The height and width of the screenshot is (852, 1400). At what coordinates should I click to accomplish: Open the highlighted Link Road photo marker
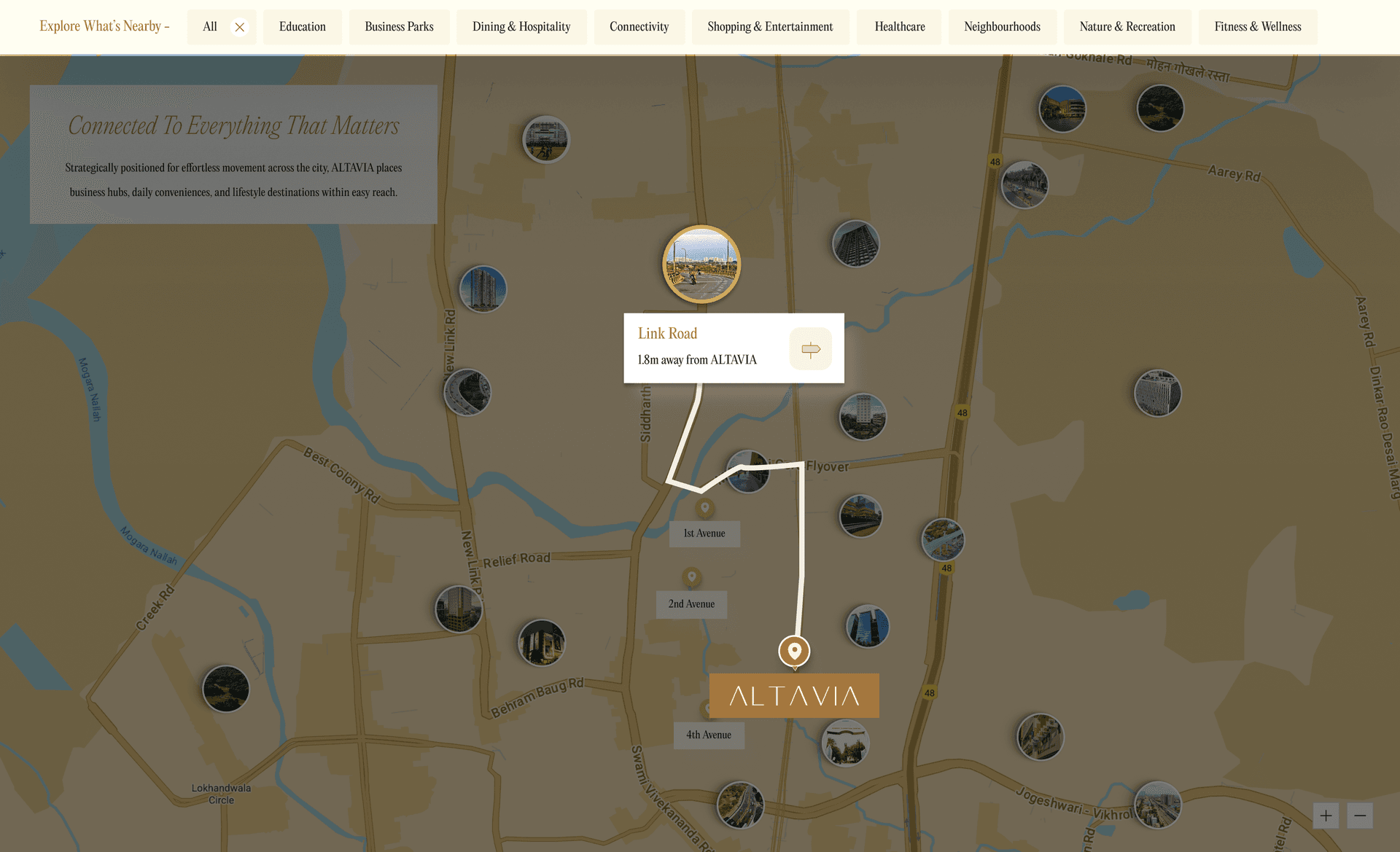point(701,265)
